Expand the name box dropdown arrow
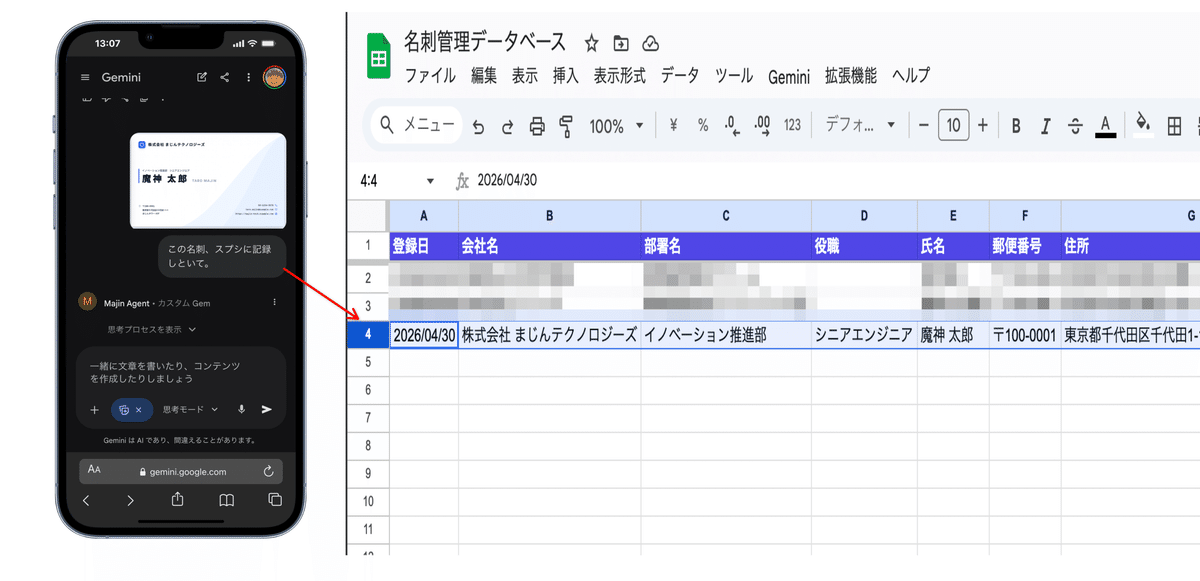1200x581 pixels. (430, 181)
